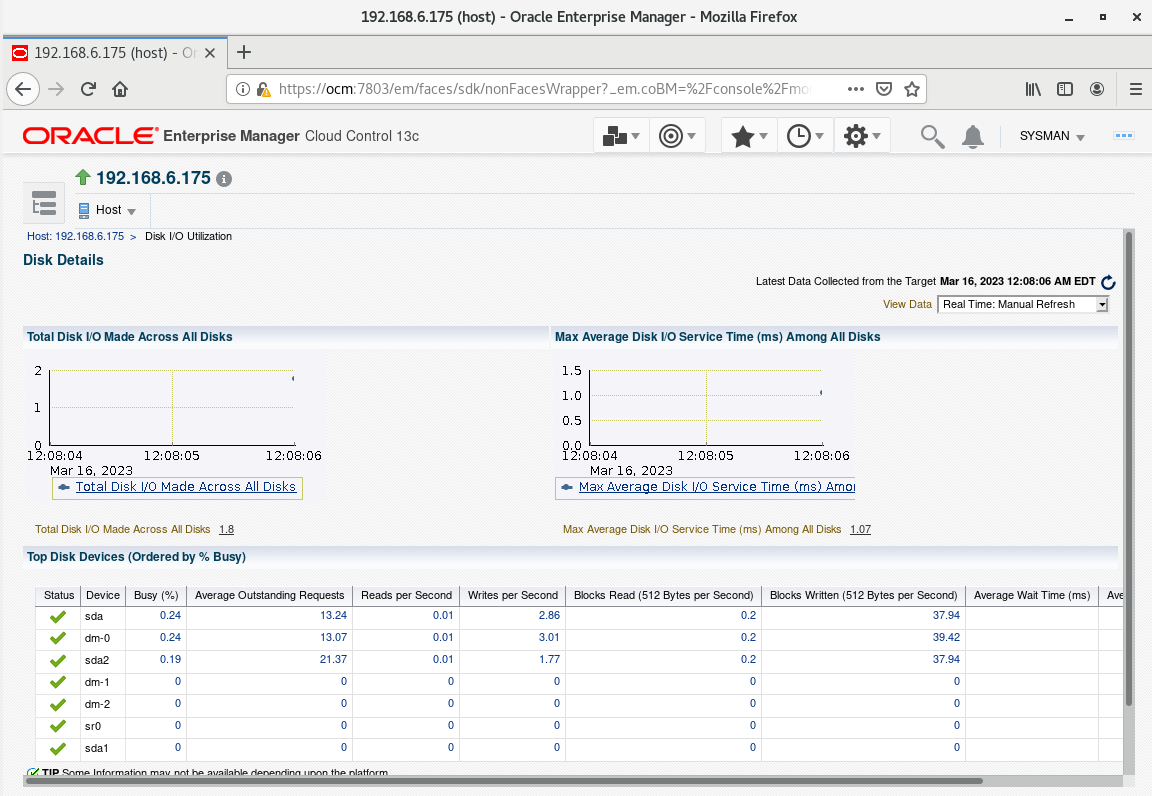Click the Device column header

[103, 595]
